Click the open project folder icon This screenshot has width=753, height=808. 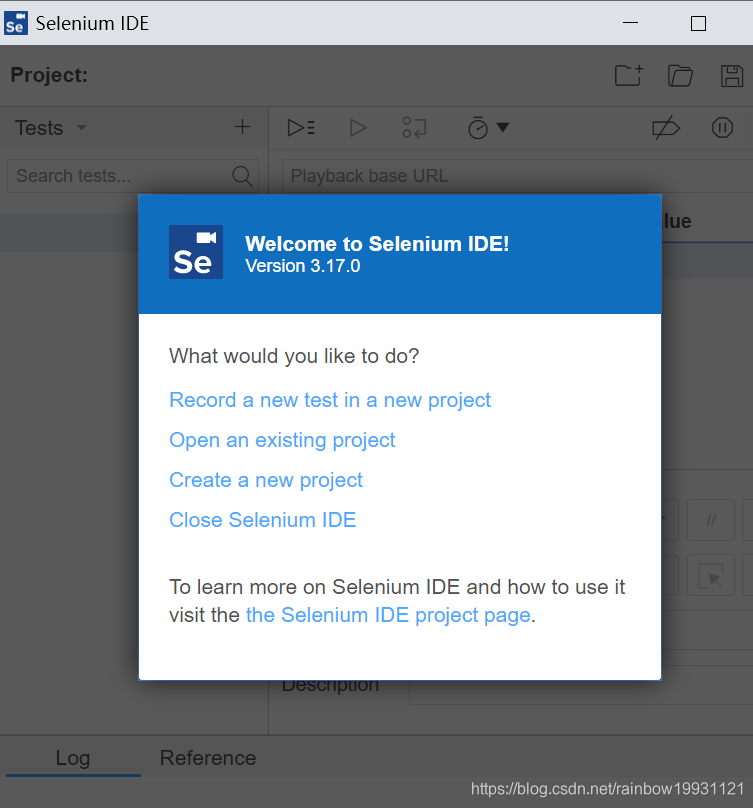680,76
